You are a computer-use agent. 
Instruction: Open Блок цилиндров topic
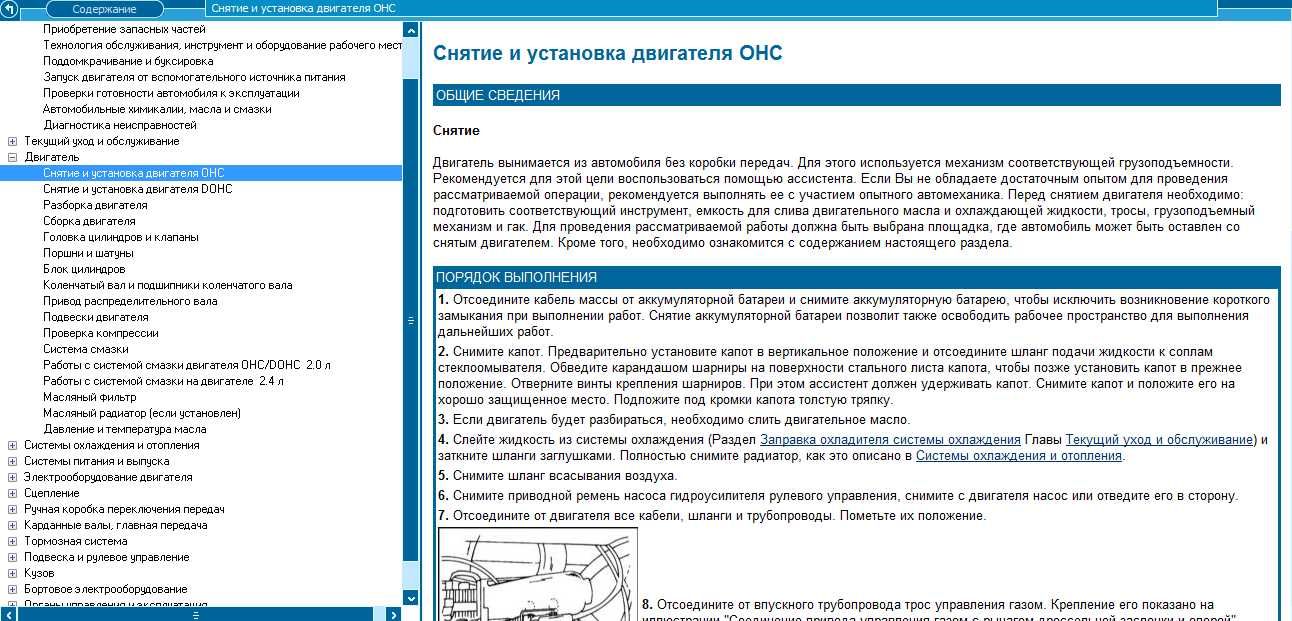click(84, 269)
